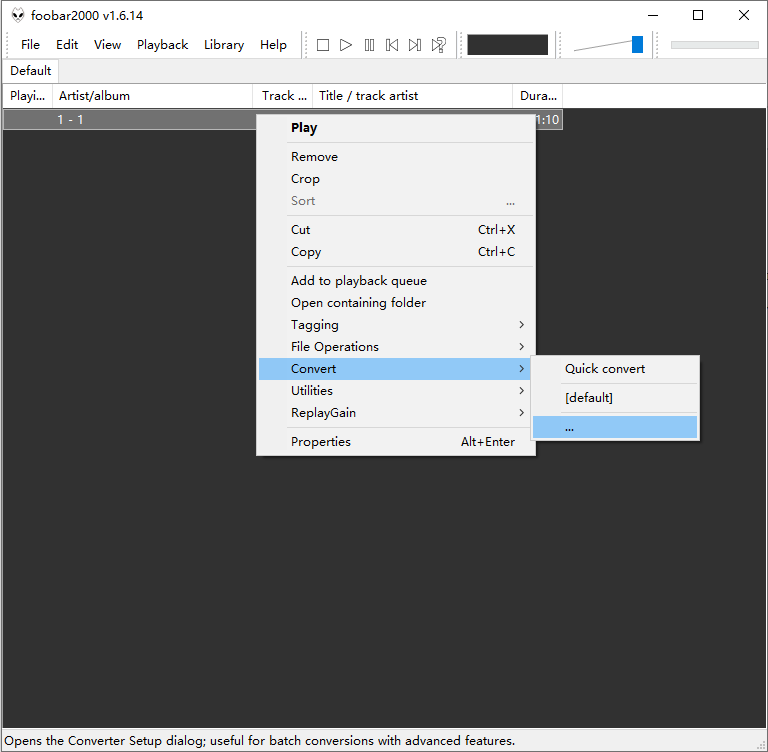The image size is (768, 752).
Task: Expand the Convert submenu
Action: [x=396, y=369]
